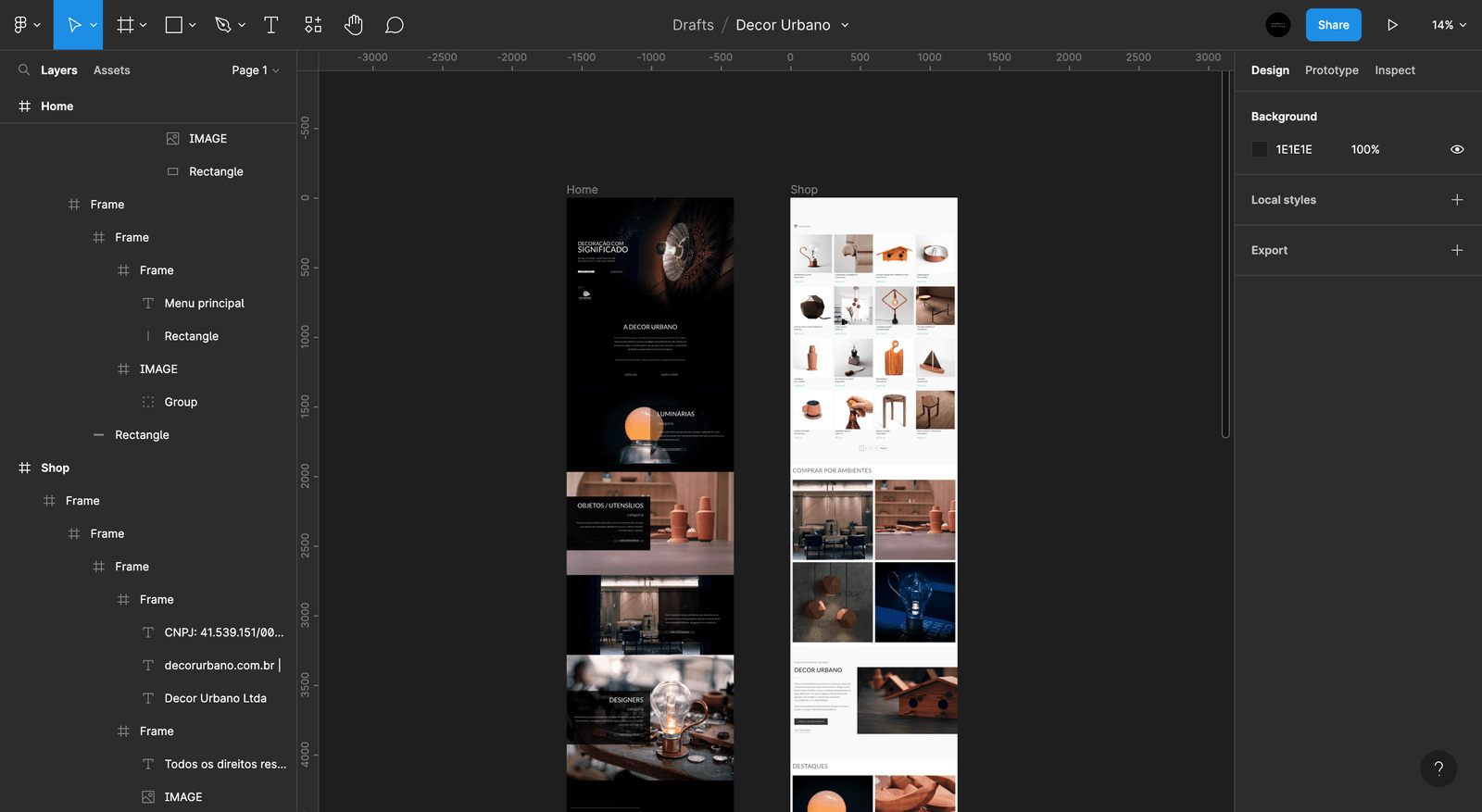The image size is (1482, 812).
Task: Click the Share button
Action: click(x=1333, y=25)
